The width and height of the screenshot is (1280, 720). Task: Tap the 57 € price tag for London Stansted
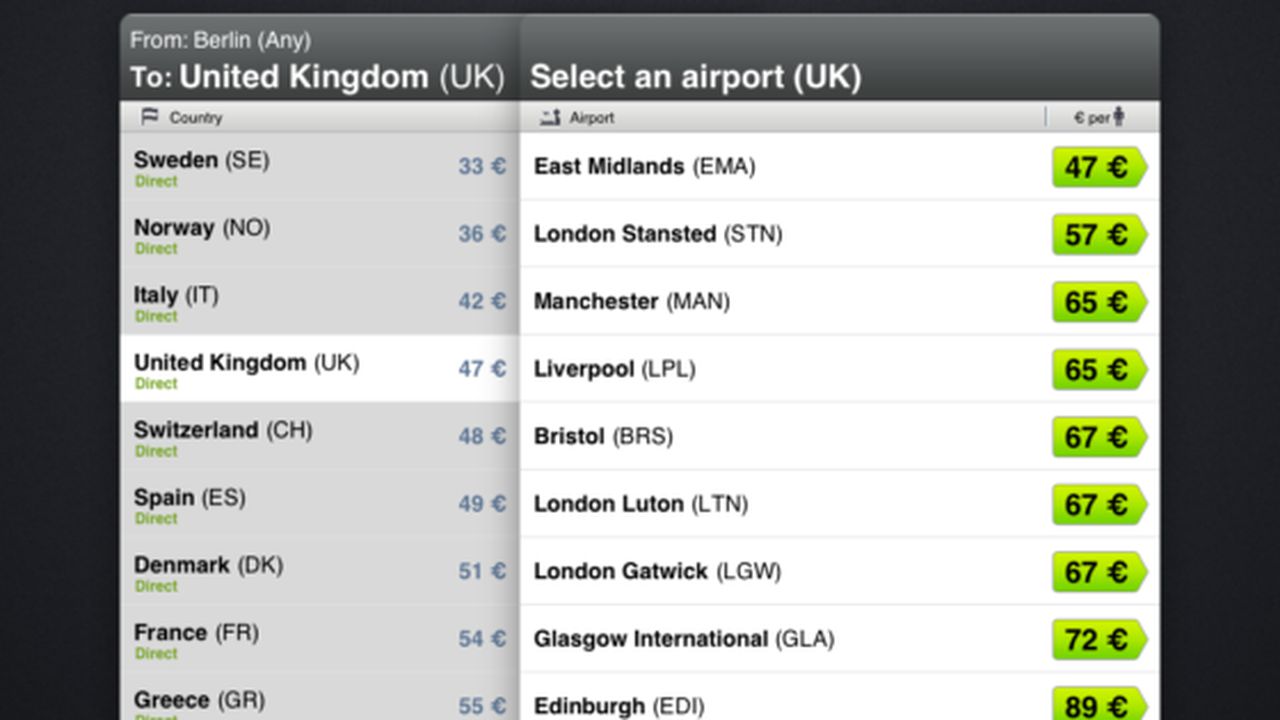1098,234
